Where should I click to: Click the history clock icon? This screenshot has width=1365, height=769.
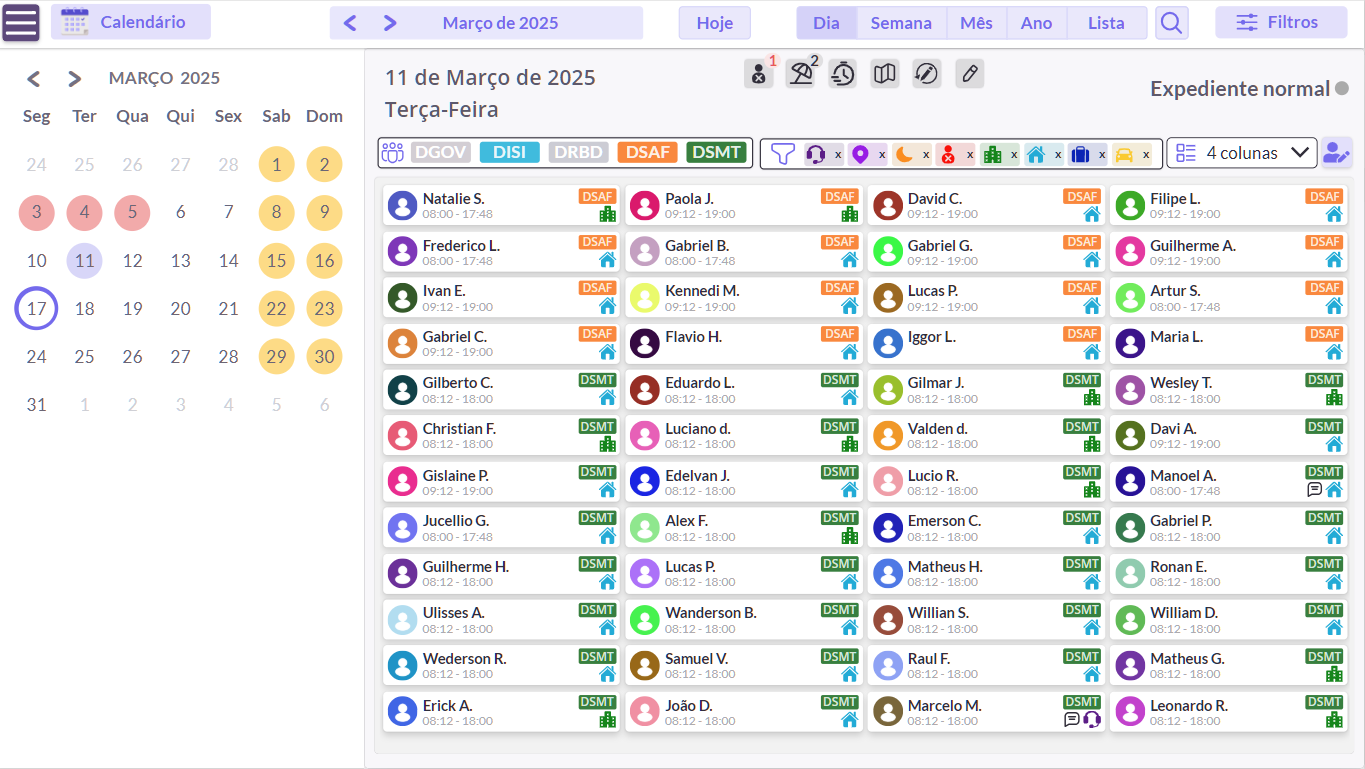[x=843, y=73]
